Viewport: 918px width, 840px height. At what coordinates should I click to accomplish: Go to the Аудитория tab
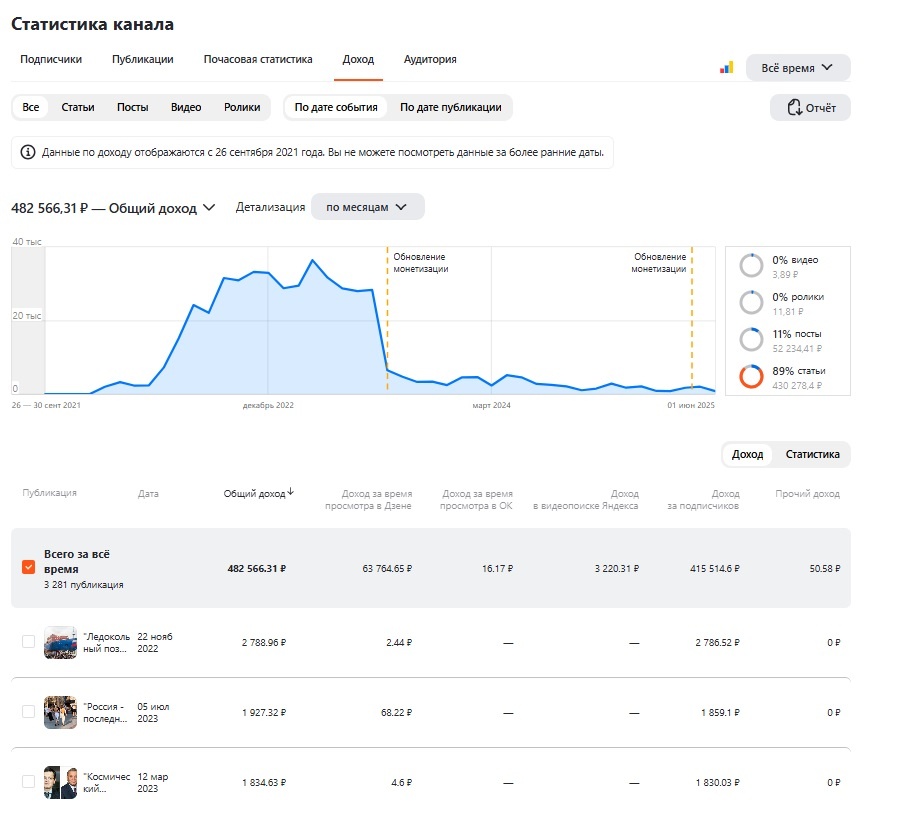(430, 59)
